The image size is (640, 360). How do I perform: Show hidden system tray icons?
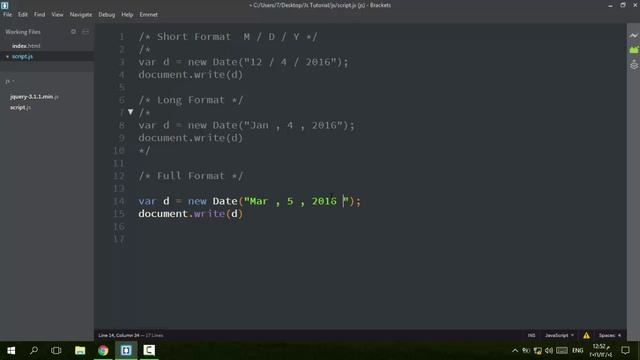(515, 350)
